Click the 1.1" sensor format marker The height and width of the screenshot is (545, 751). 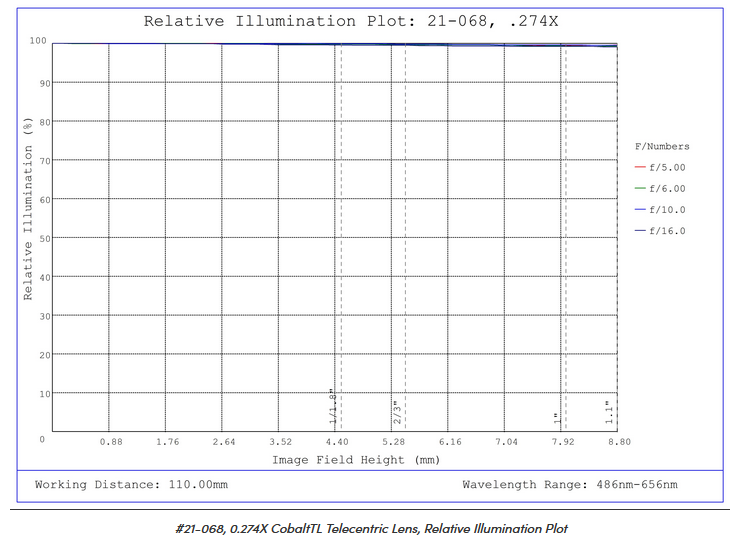[608, 413]
